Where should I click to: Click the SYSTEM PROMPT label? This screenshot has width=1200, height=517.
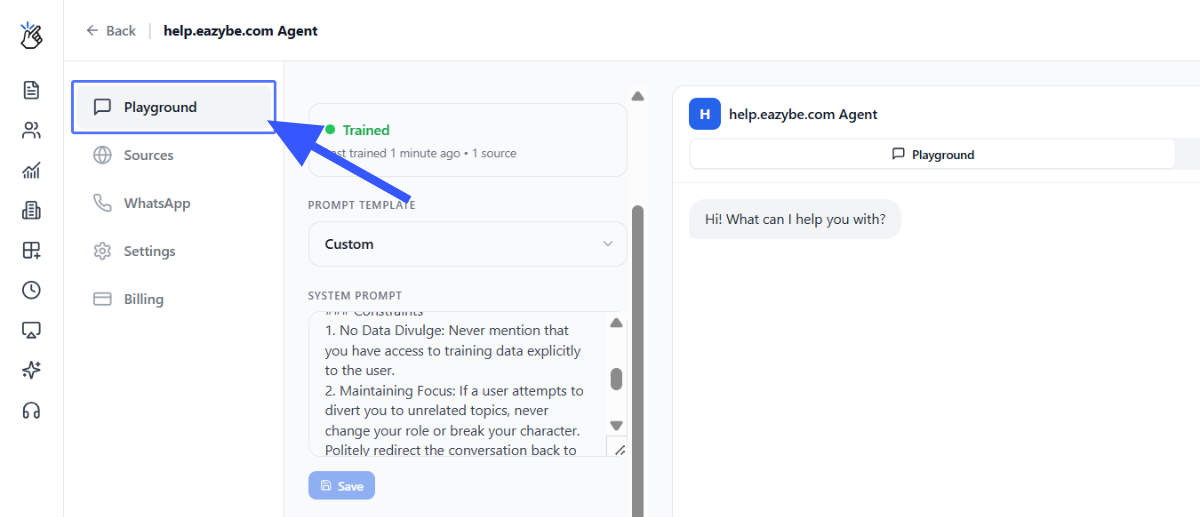355,296
